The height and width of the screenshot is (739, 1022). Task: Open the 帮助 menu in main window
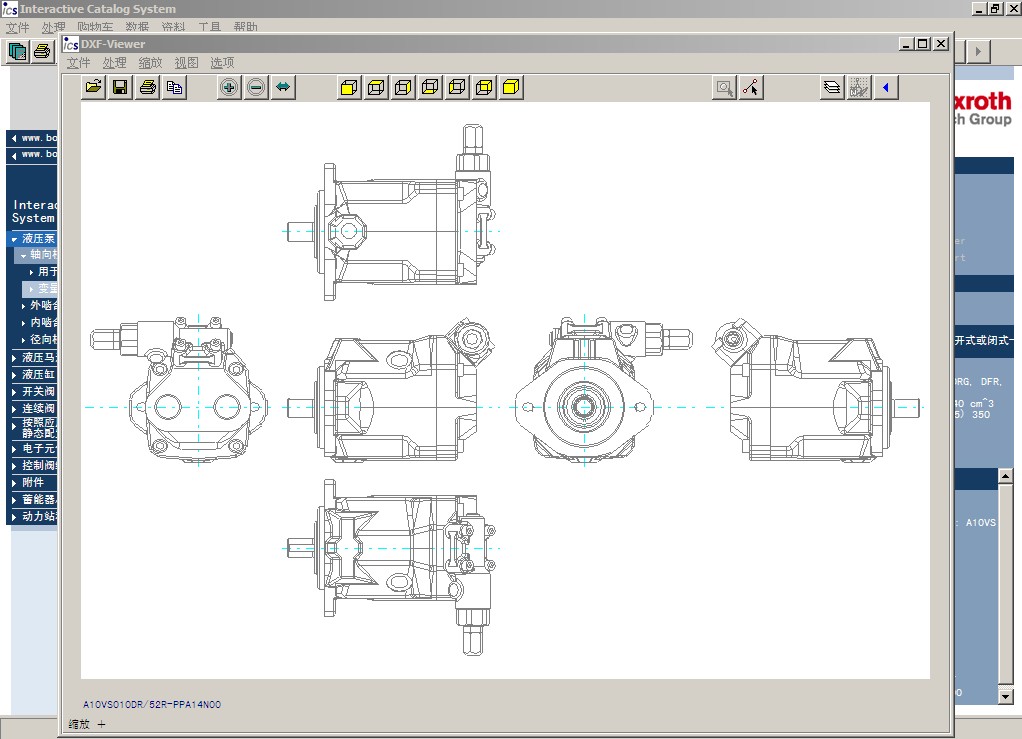pos(245,27)
